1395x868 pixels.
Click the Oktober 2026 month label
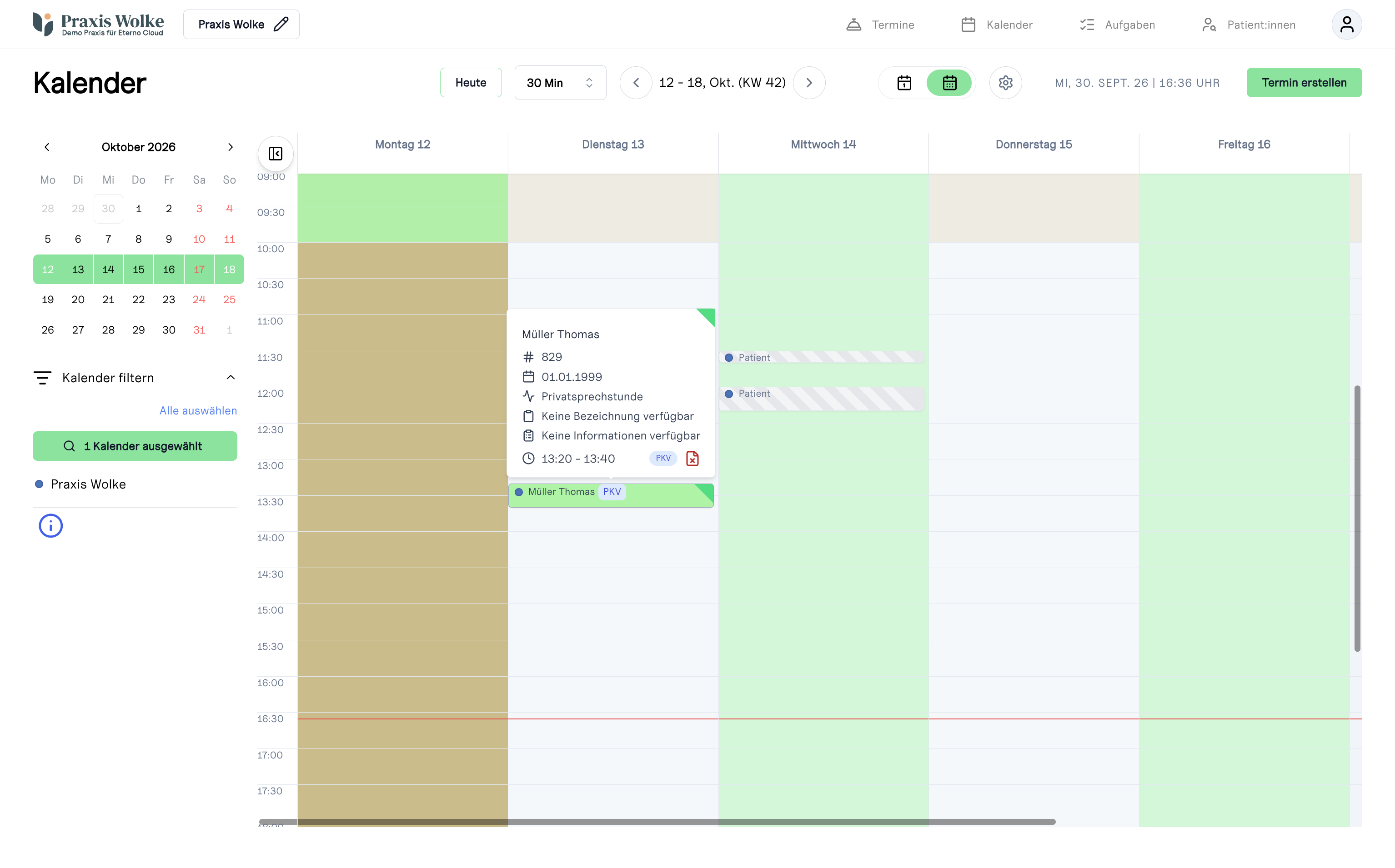pos(138,147)
